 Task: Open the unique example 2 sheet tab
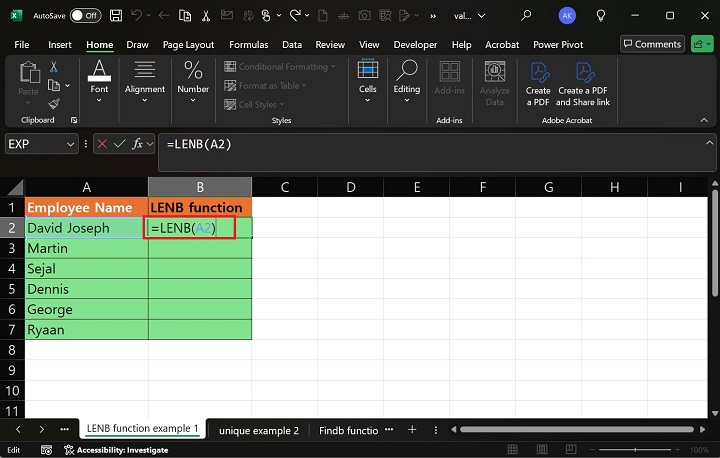click(x=259, y=430)
